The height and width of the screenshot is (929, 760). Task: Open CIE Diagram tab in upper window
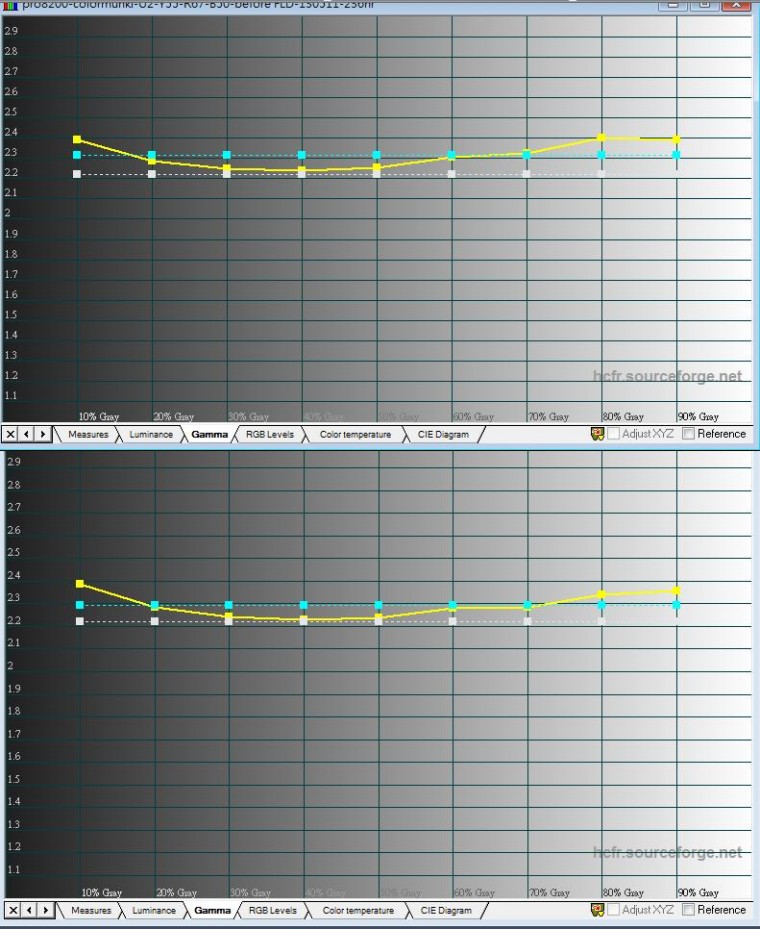click(x=443, y=434)
